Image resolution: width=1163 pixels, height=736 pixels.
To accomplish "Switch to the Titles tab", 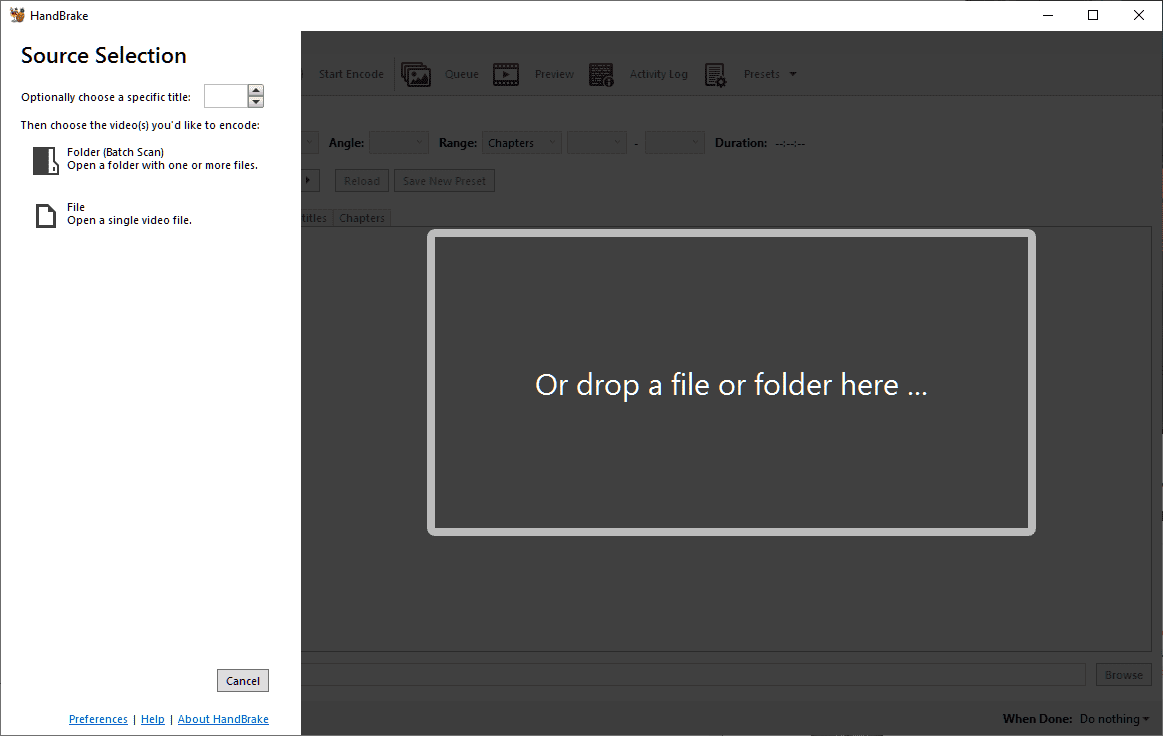I will [311, 217].
